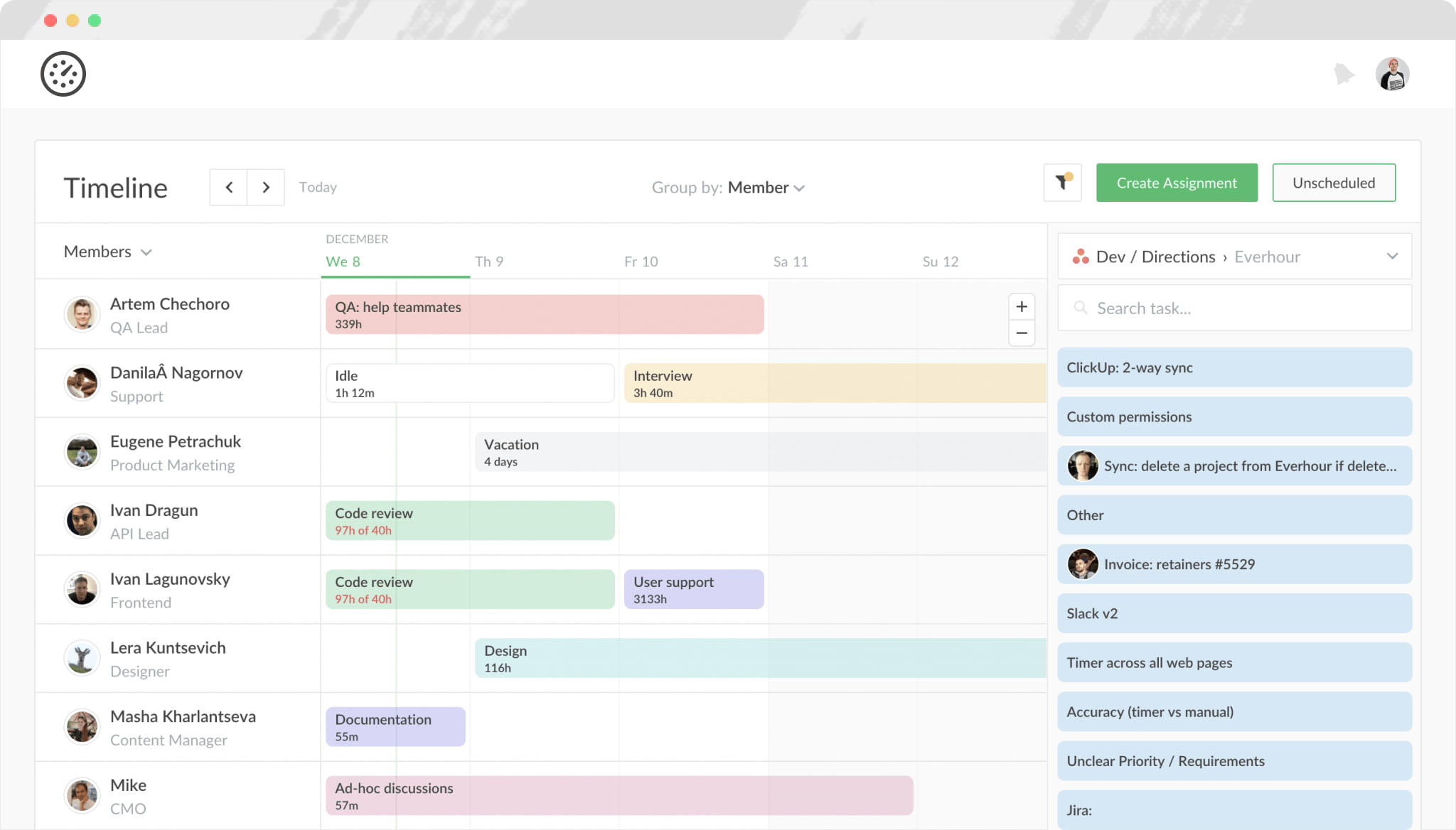Select the Fr 10 date column header
This screenshot has width=1456, height=830.
tap(641, 262)
